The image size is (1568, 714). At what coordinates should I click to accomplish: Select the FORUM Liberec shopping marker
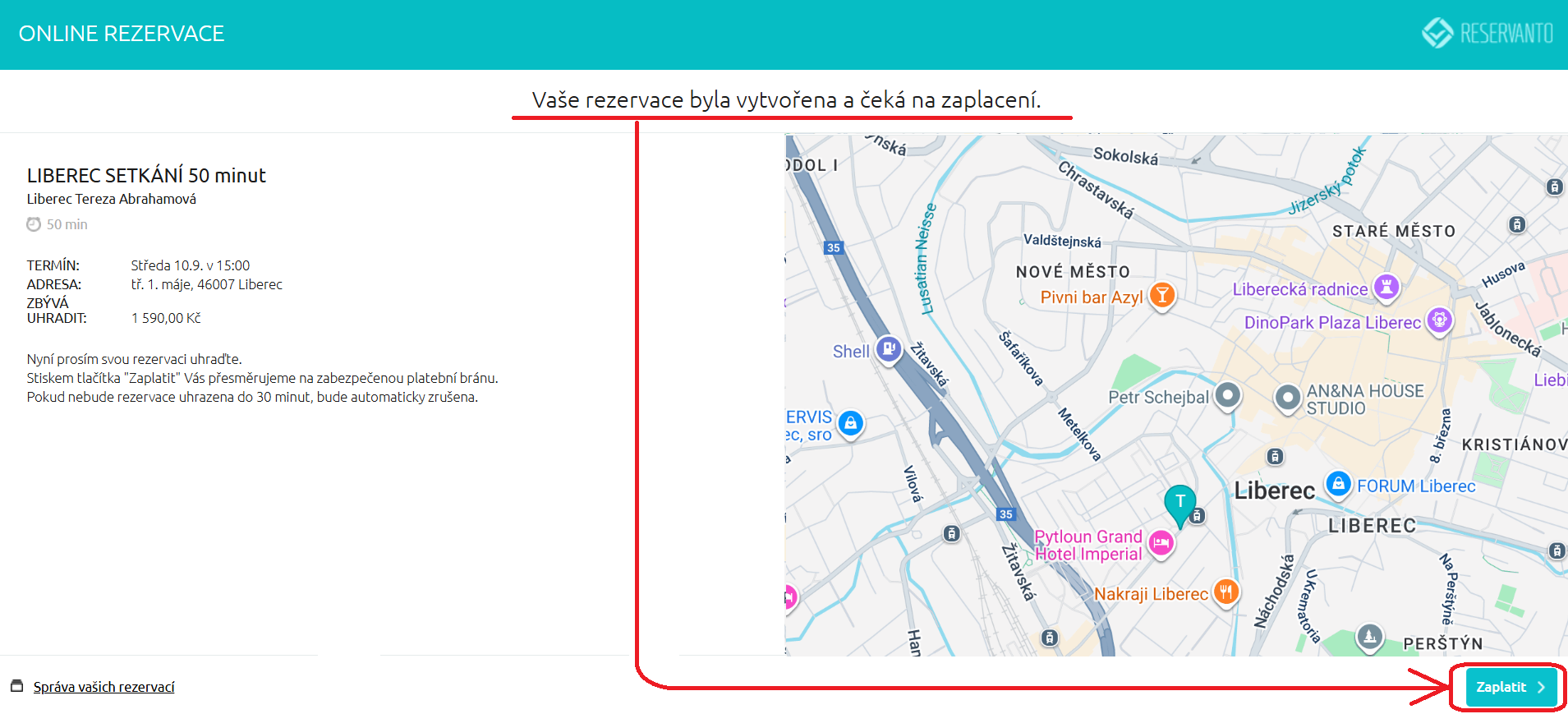1338,483
